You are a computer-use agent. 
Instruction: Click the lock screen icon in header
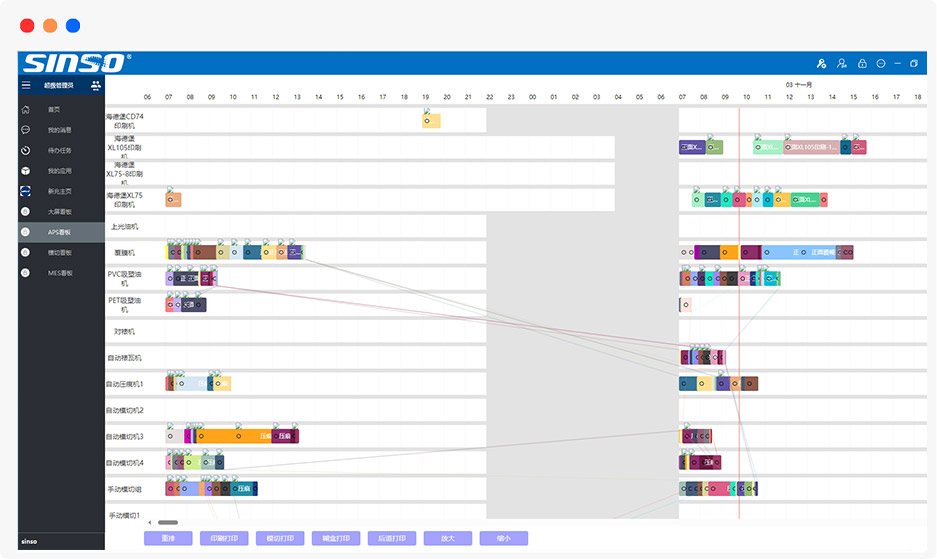click(862, 64)
